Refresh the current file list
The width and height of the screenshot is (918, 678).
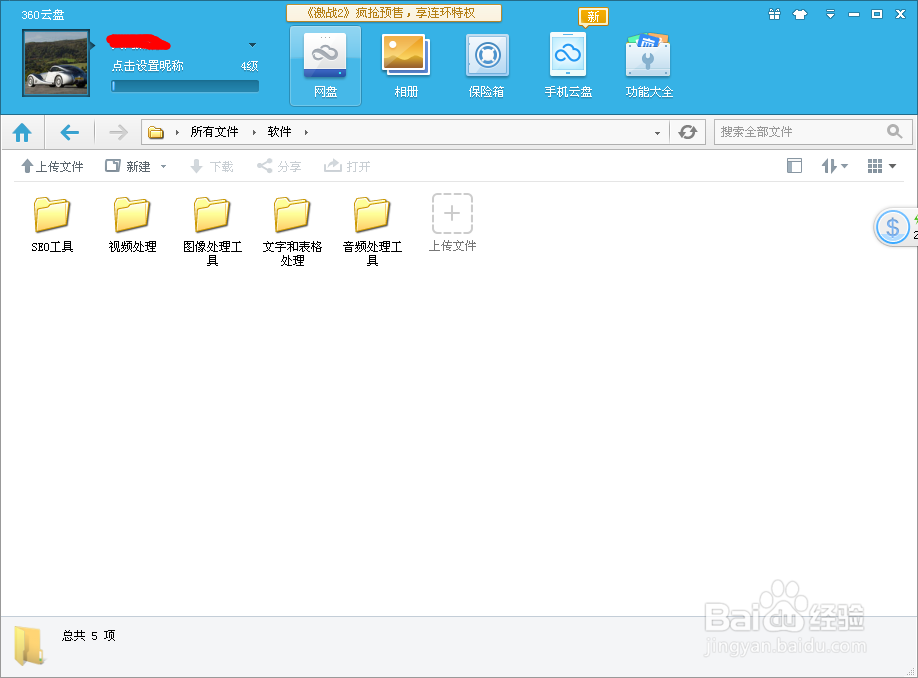click(x=687, y=131)
